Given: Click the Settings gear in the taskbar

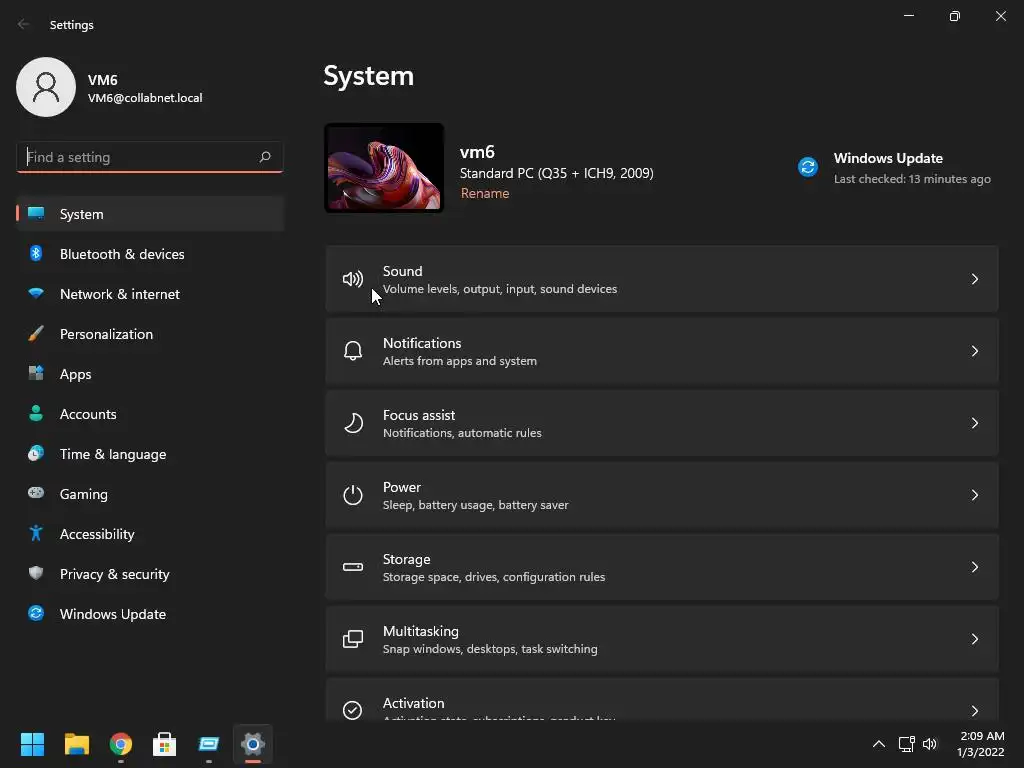Looking at the screenshot, I should (253, 744).
